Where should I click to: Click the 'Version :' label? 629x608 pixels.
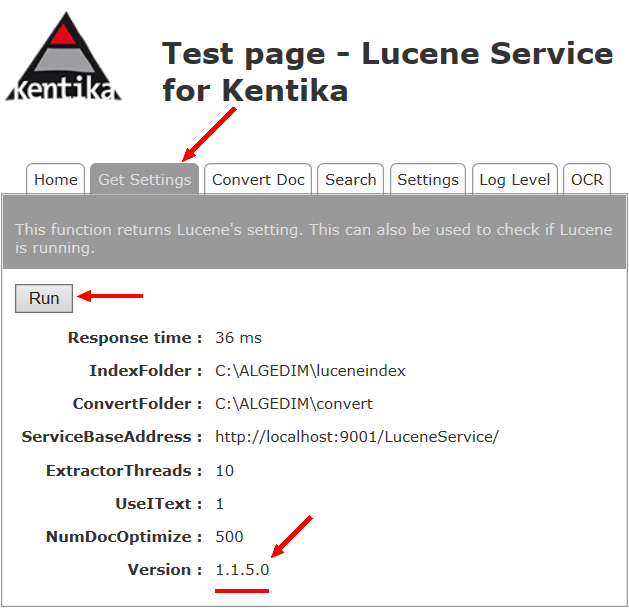tap(165, 569)
